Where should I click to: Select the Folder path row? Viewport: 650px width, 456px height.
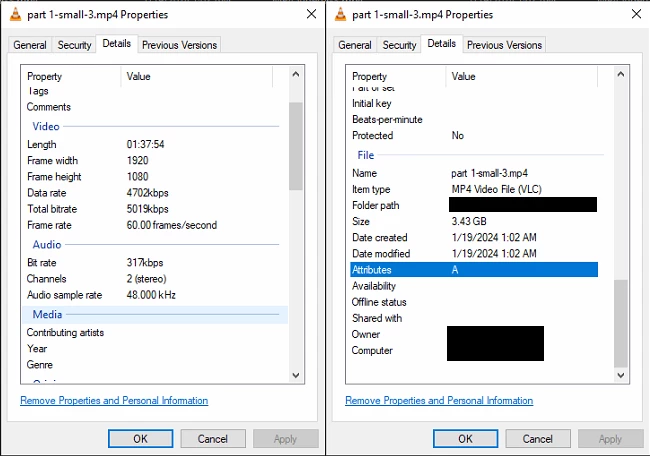(x=474, y=205)
